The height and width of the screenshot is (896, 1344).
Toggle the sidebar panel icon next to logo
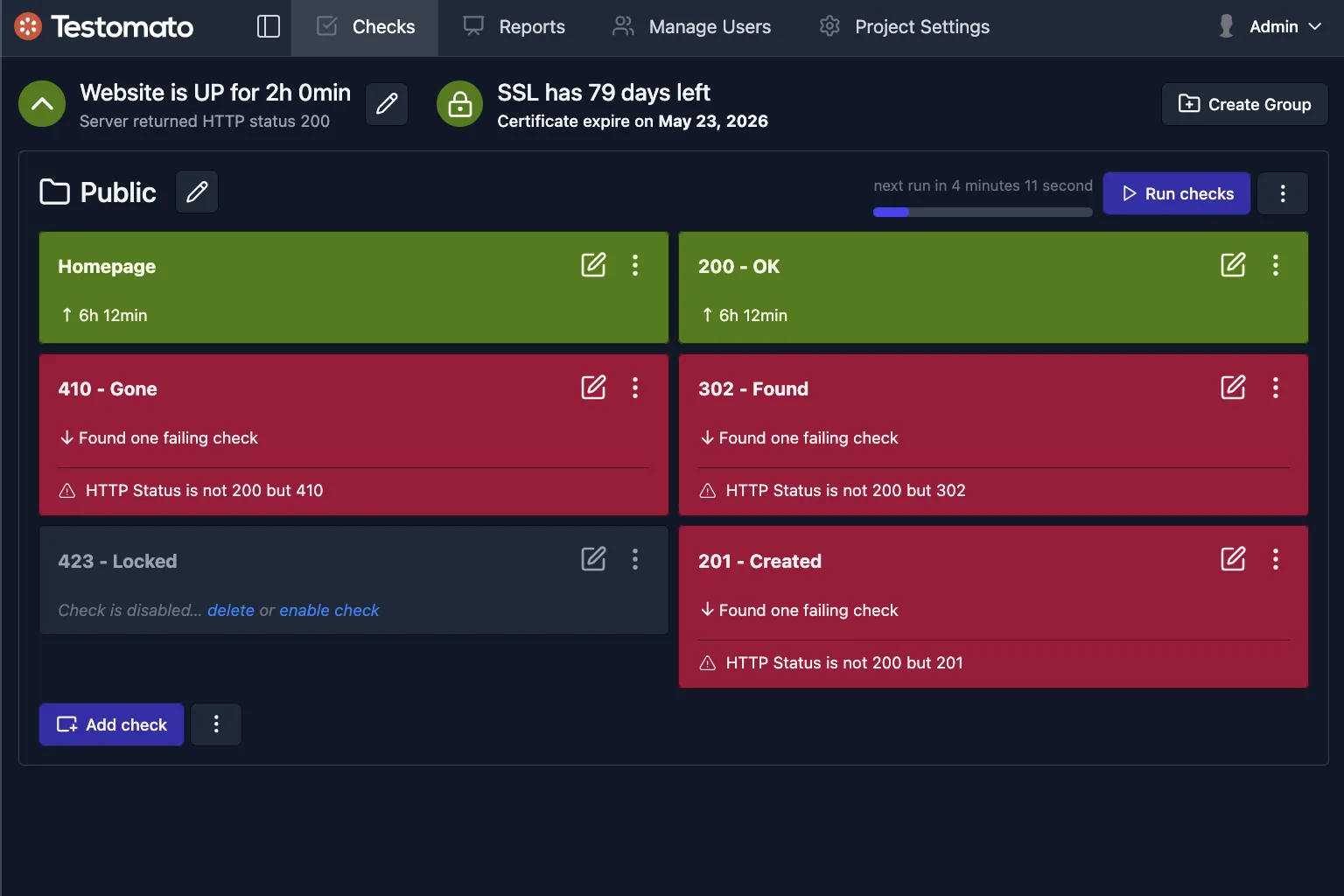pos(268,26)
